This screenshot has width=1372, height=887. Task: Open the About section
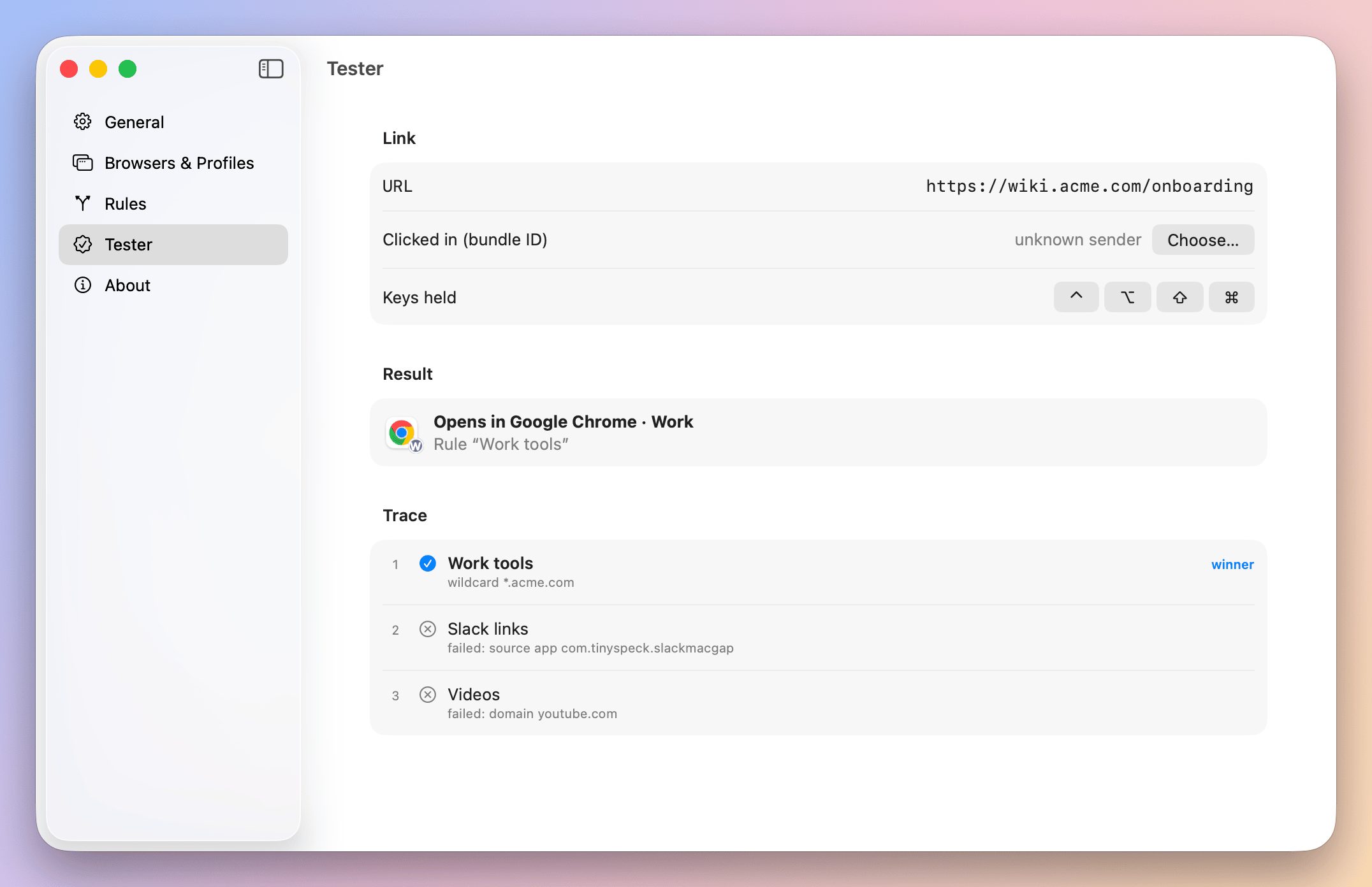click(173, 285)
